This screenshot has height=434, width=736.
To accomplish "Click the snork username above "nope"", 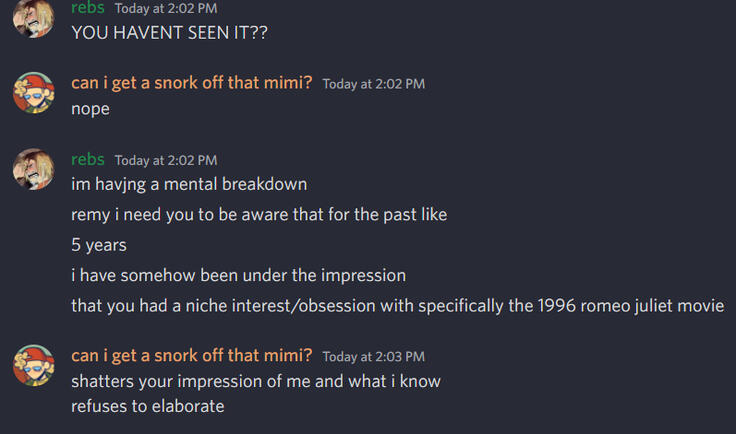I will pyautogui.click(x=191, y=83).
